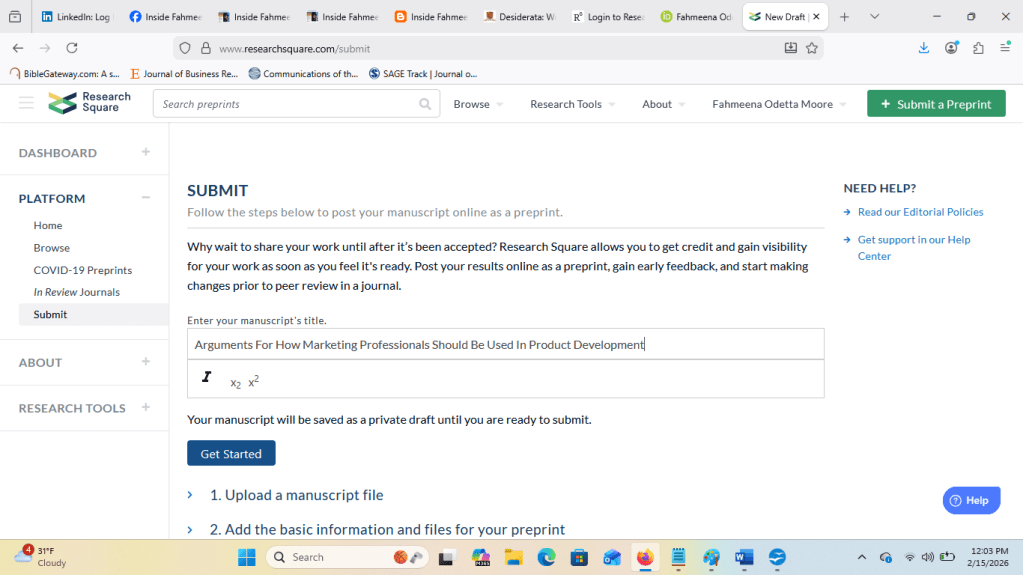Open Microsoft Edge from the taskbar

click(546, 557)
